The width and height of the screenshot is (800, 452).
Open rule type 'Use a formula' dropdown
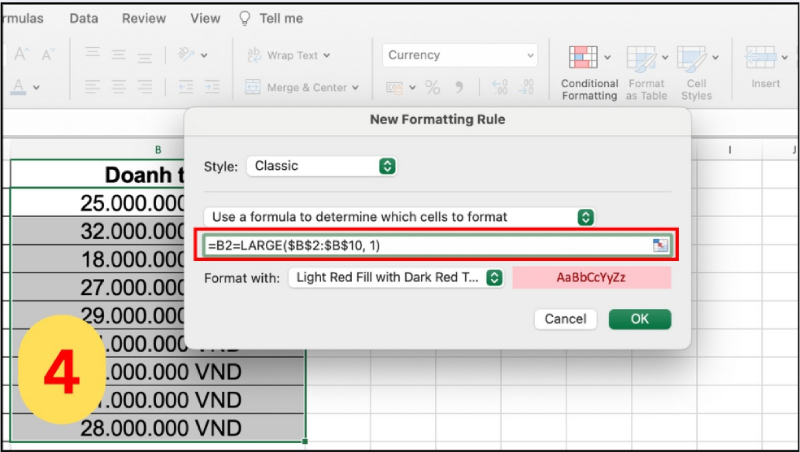point(399,217)
